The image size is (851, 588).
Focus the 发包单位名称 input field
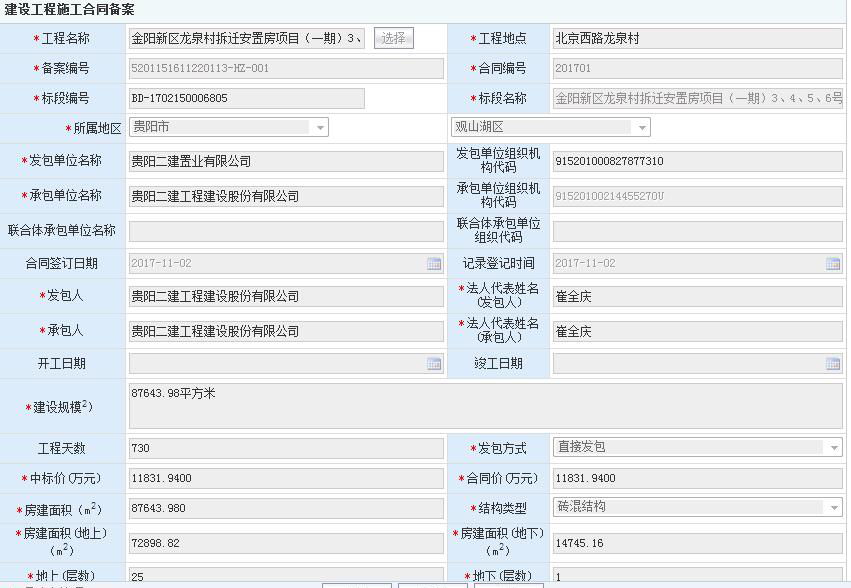coord(285,161)
